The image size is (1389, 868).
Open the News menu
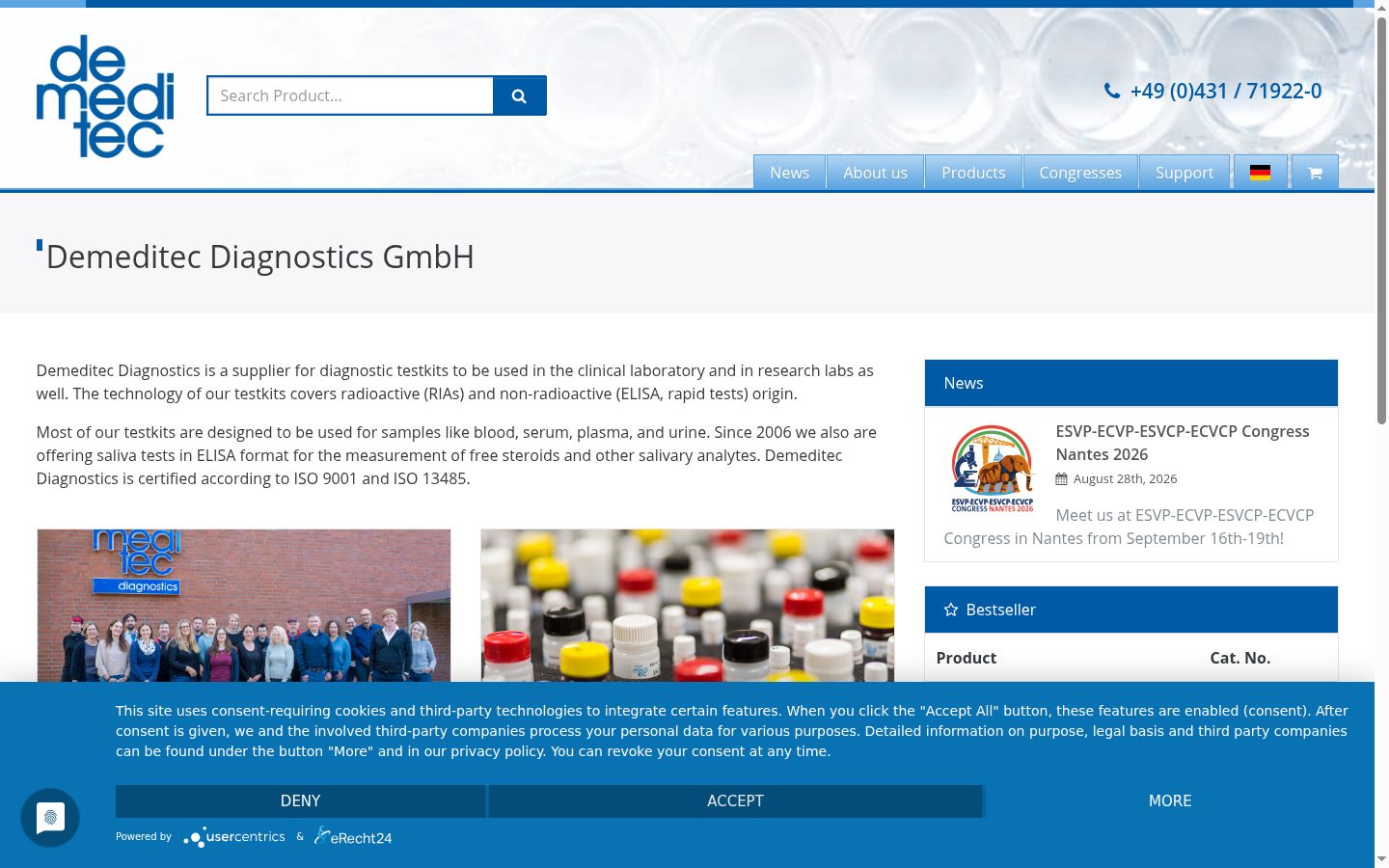(x=789, y=173)
